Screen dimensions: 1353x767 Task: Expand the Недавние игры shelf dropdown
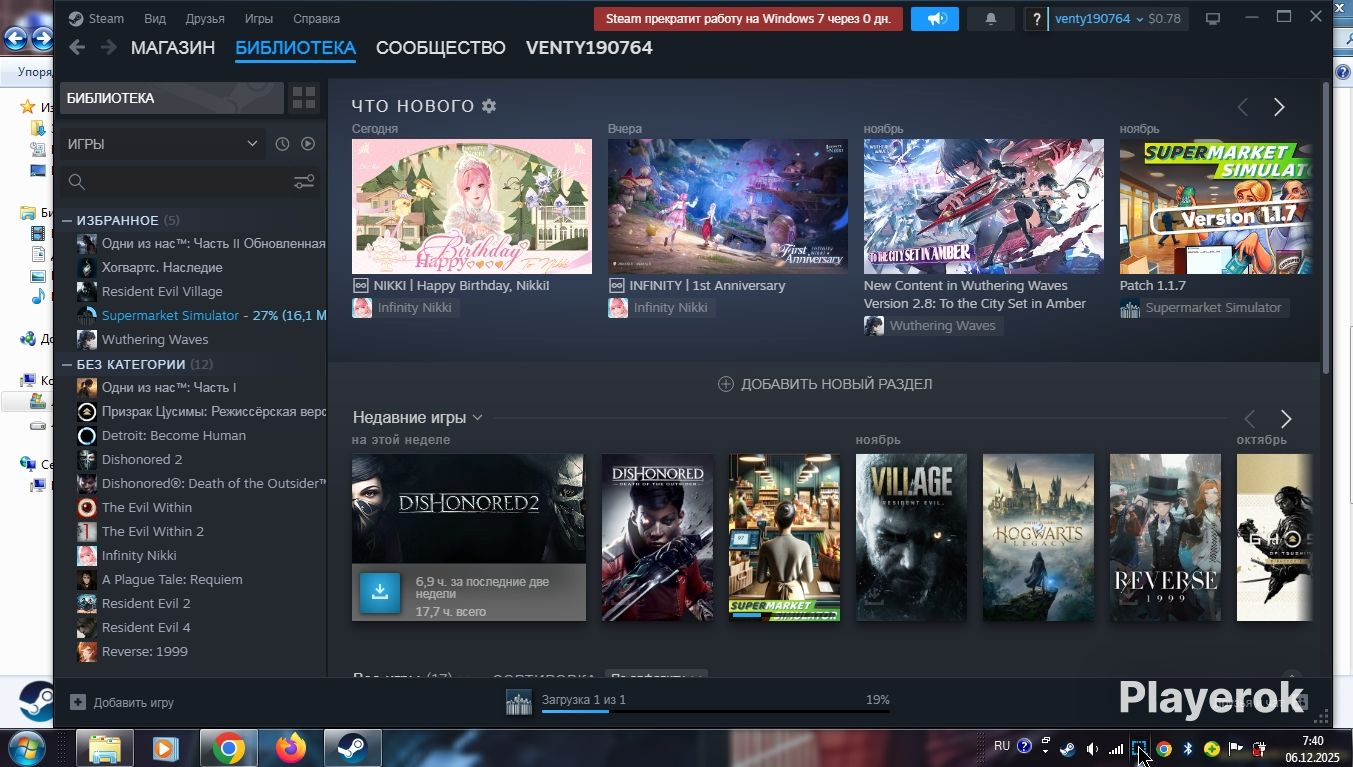pyautogui.click(x=477, y=417)
